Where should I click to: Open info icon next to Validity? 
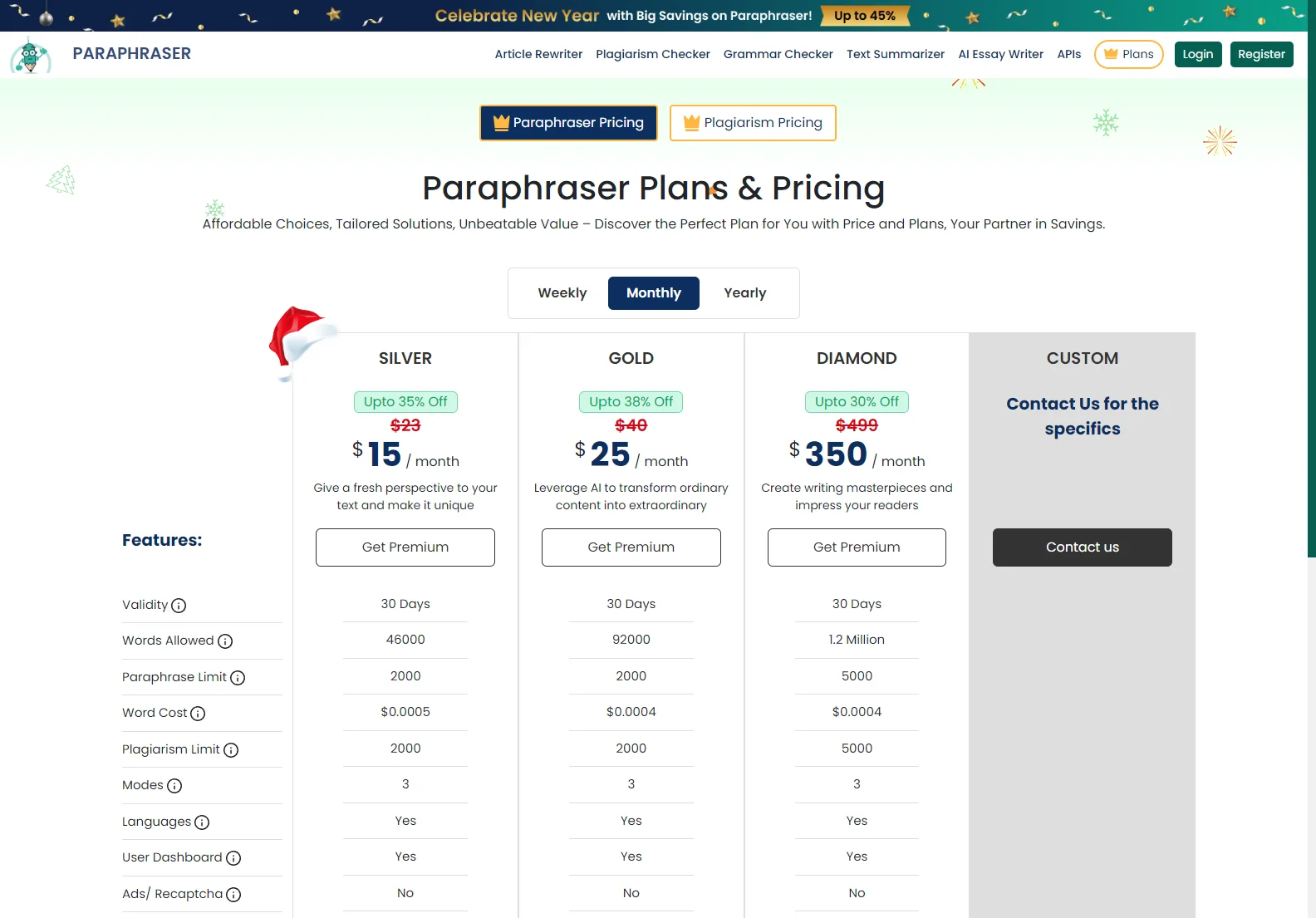pyautogui.click(x=179, y=606)
